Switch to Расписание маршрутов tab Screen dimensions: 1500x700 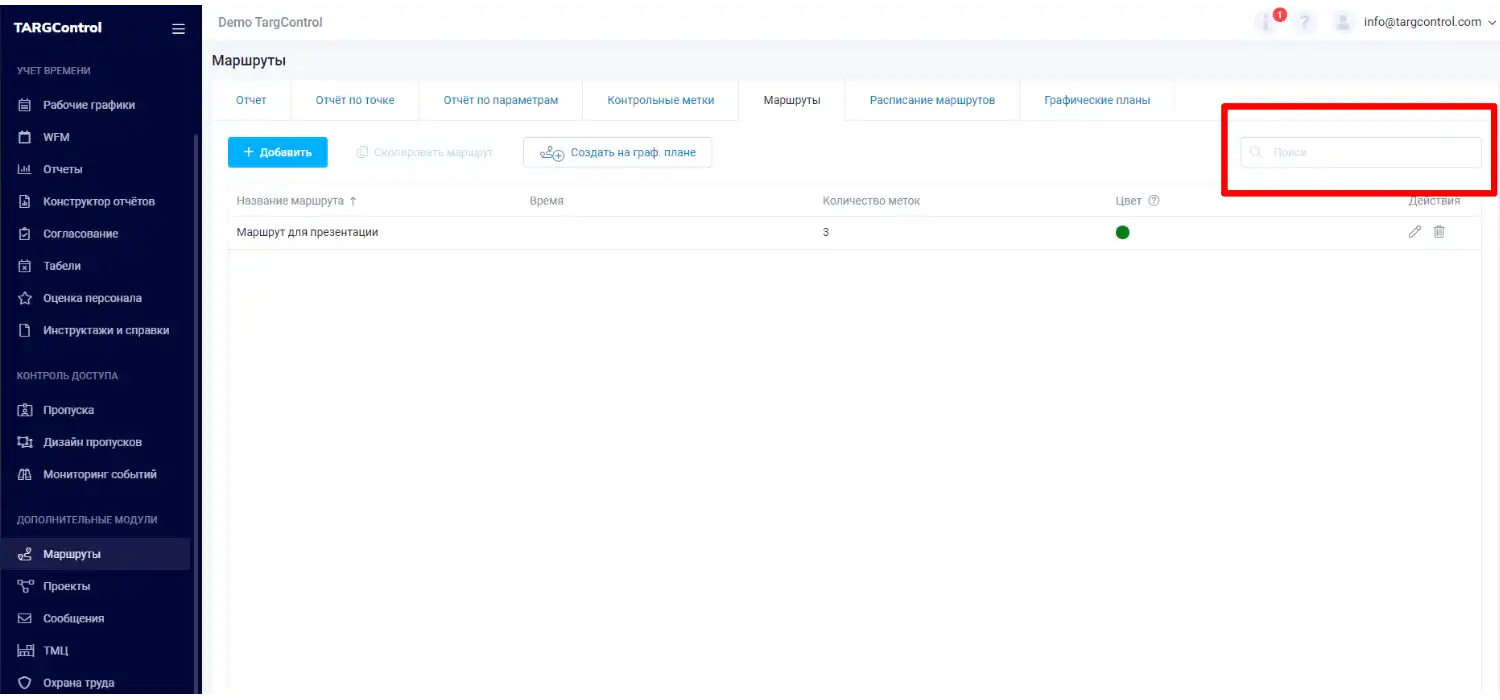point(932,100)
